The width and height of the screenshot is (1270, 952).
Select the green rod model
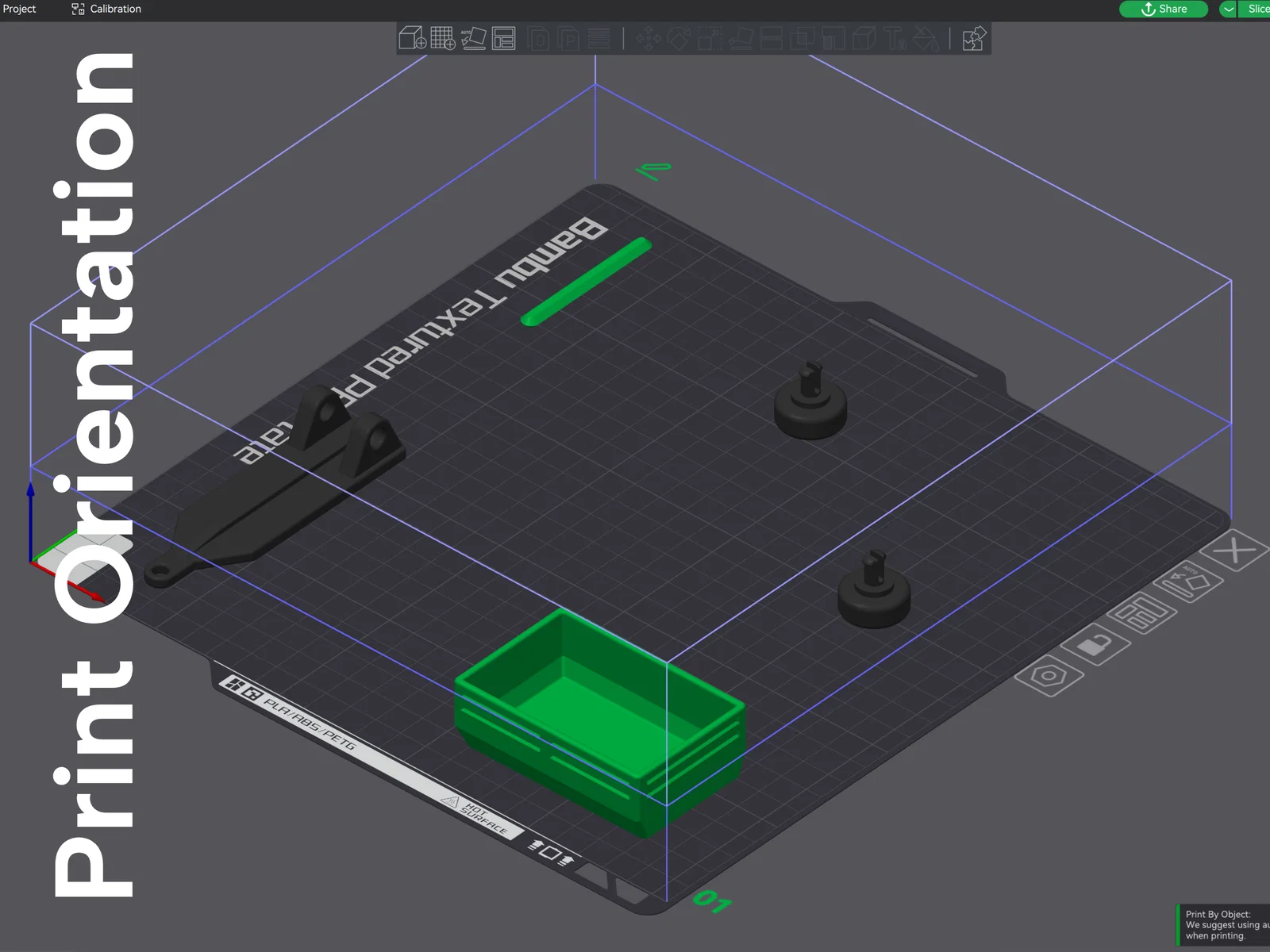tap(586, 282)
